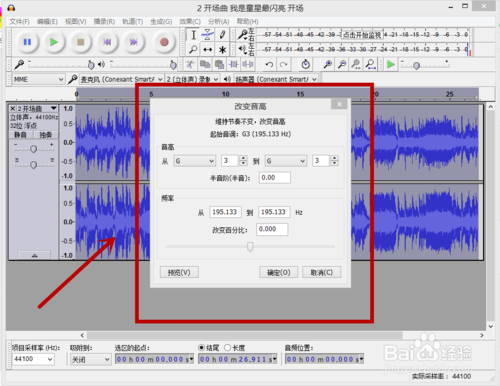The width and height of the screenshot is (500, 386).
Task: Skip to end of the track
Action: point(134,42)
